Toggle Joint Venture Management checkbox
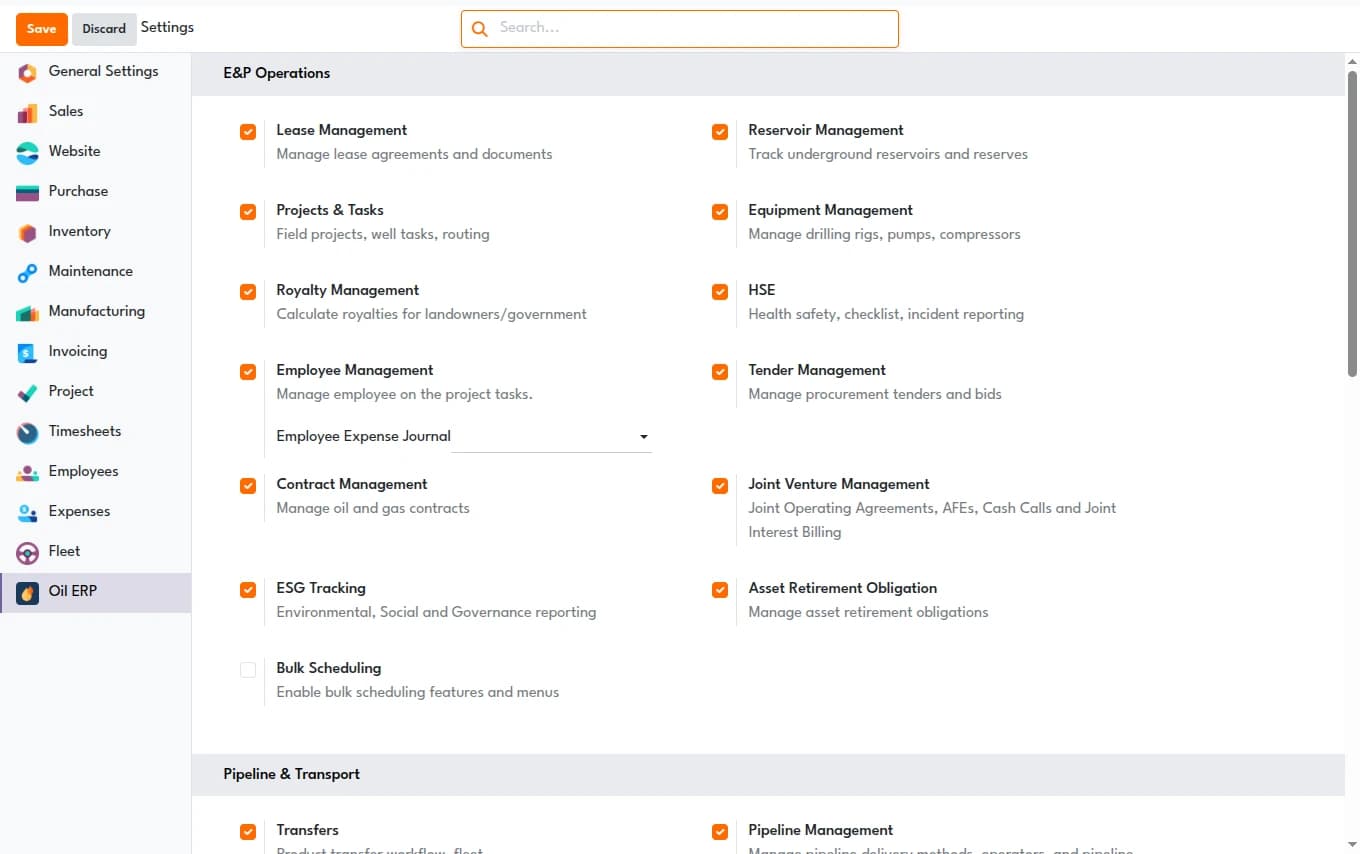Screen dimensions: 1360x854 [720, 486]
